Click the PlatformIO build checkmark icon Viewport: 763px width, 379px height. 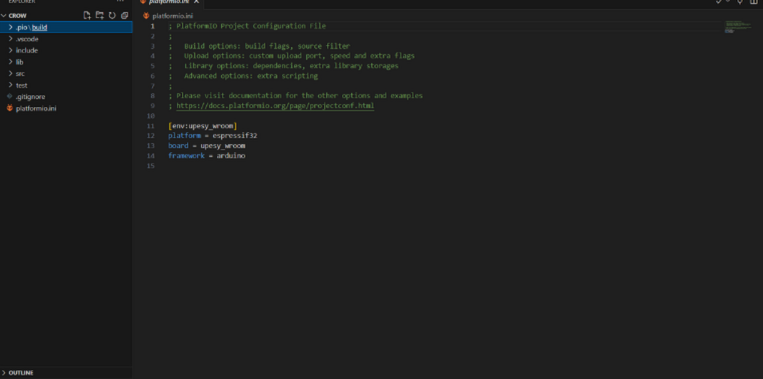(x=718, y=1)
